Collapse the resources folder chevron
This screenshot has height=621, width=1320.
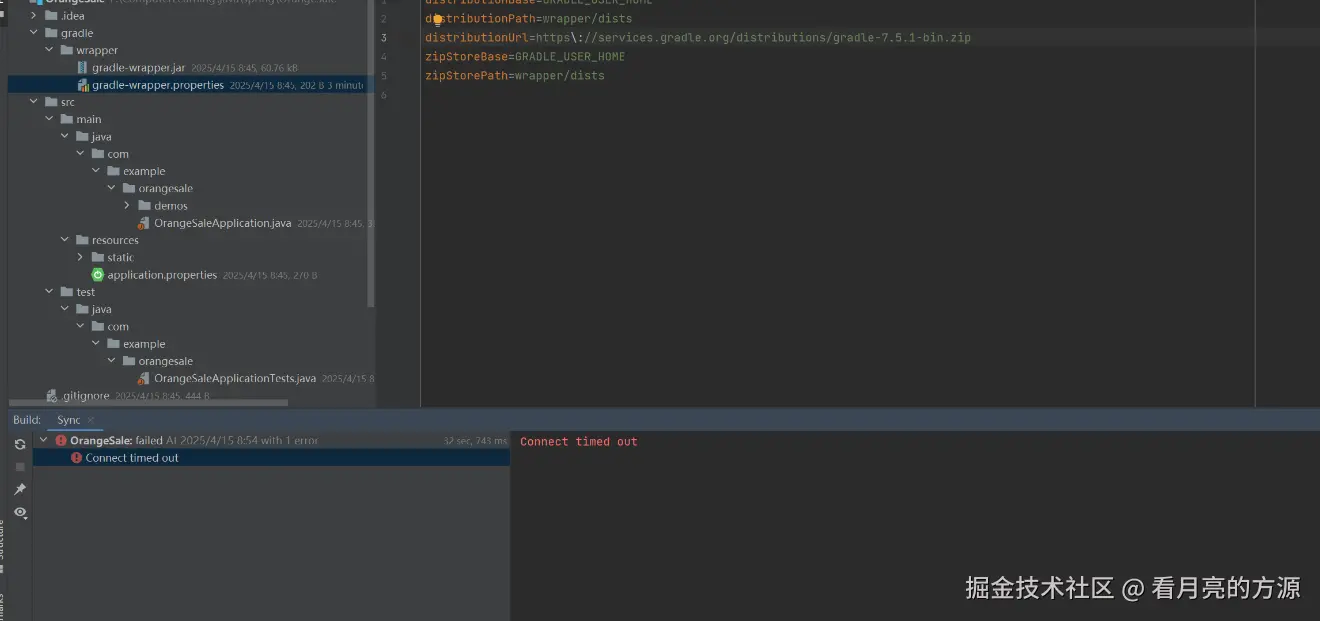click(65, 240)
